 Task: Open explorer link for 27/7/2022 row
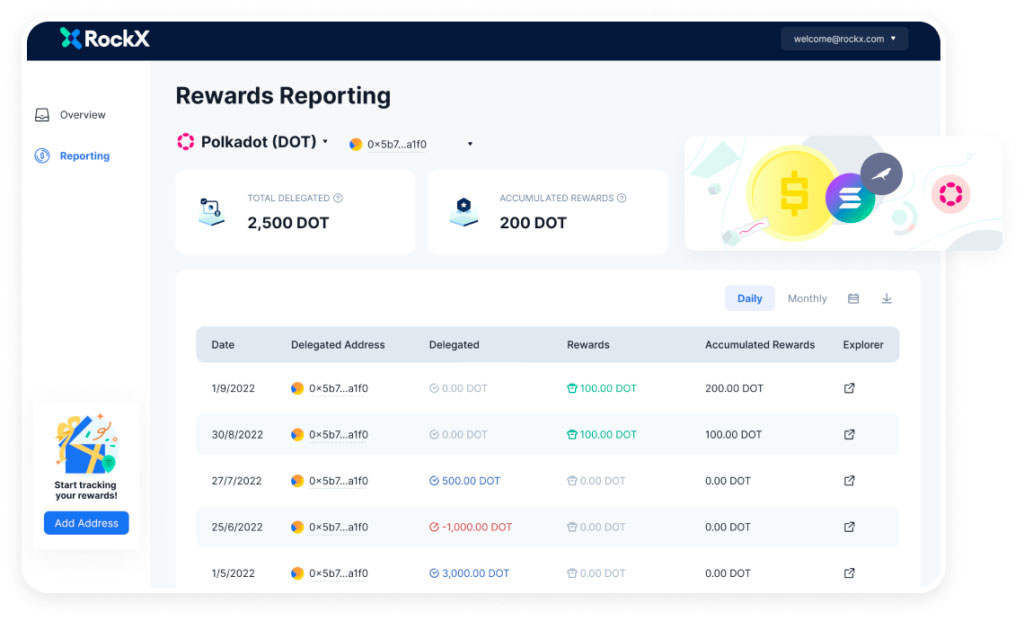click(849, 481)
